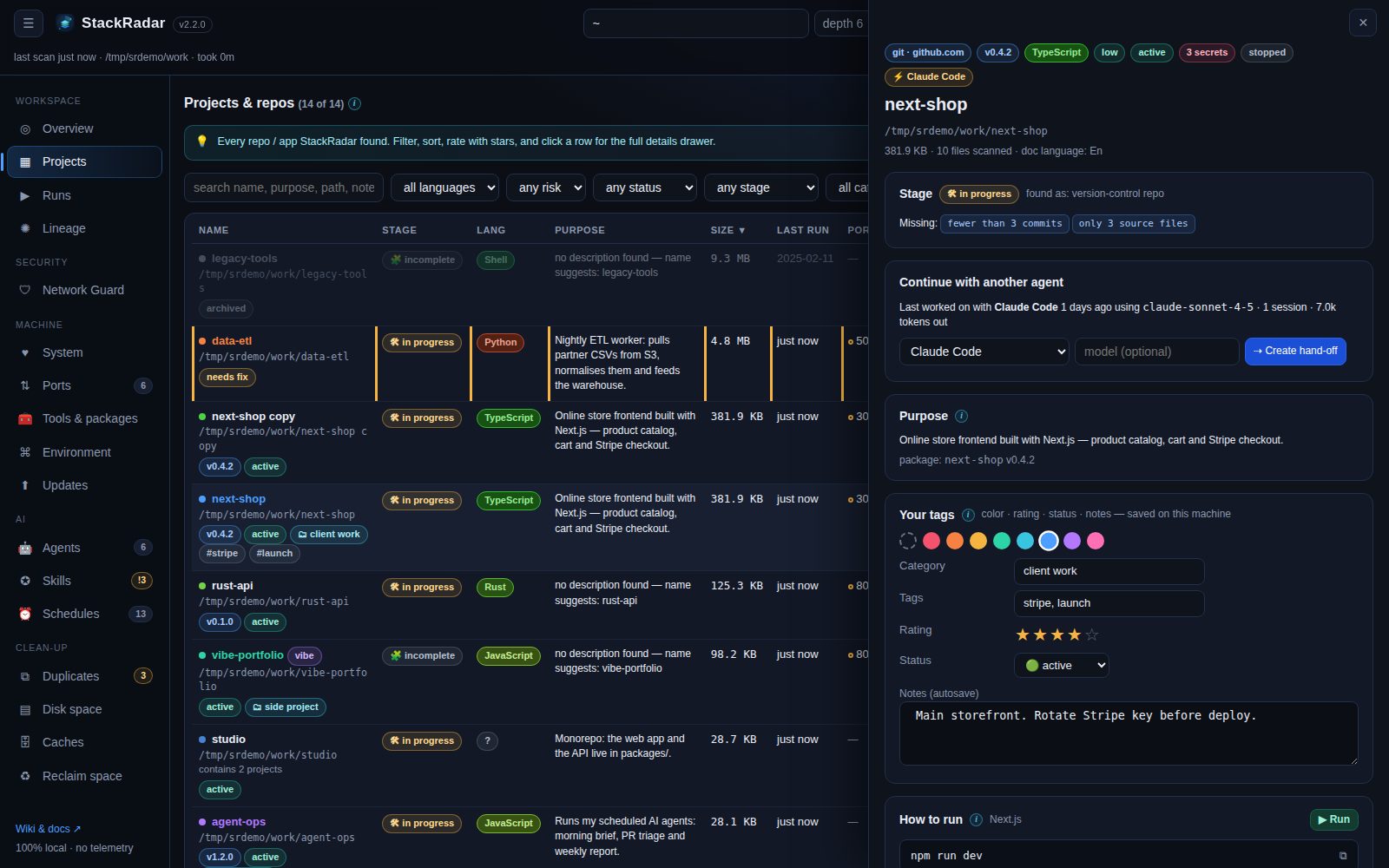Image resolution: width=1389 pixels, height=868 pixels.
Task: Click info icon next to How to run
Action: [x=976, y=819]
